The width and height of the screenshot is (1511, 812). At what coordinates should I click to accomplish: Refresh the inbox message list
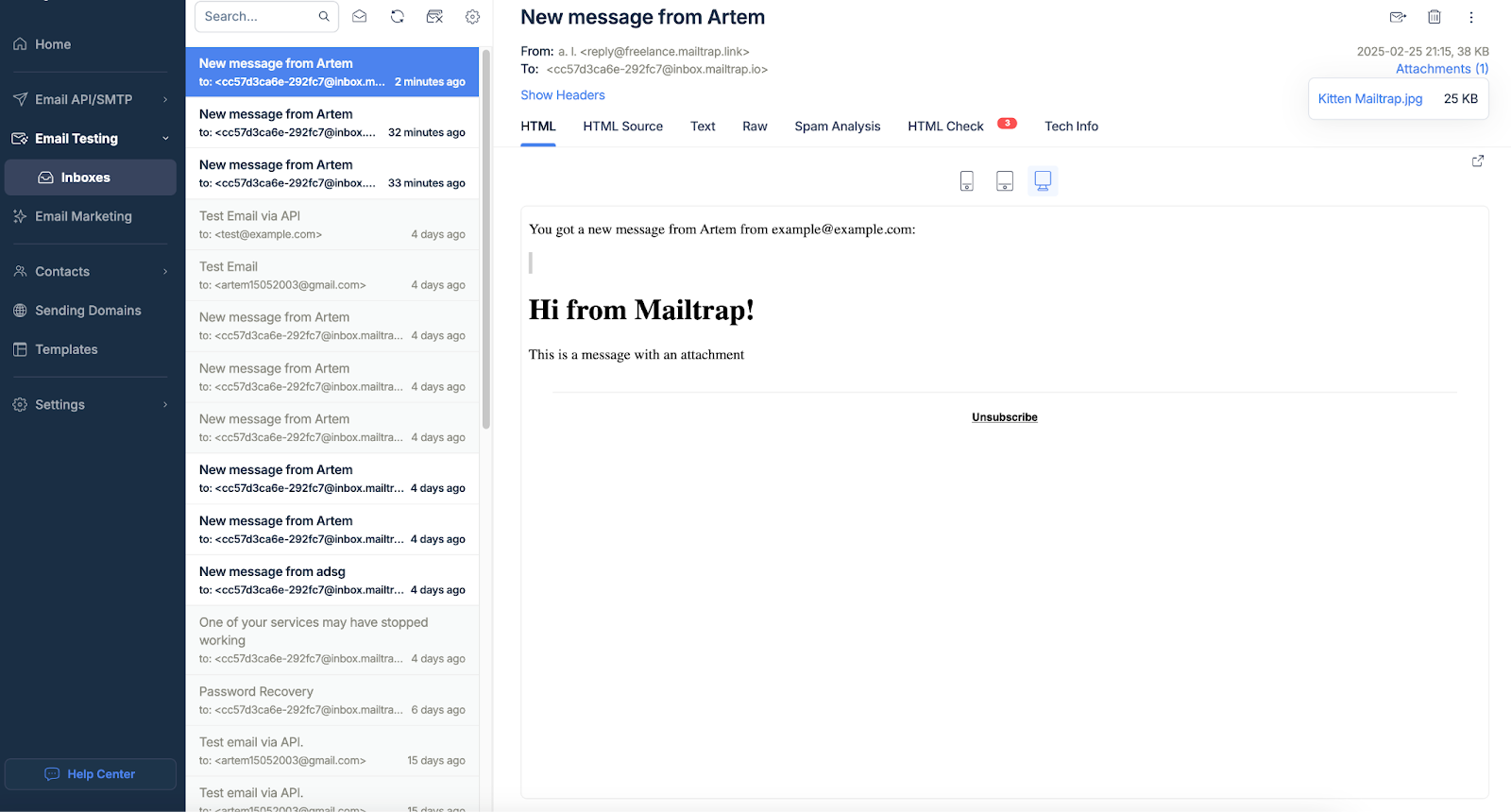pyautogui.click(x=398, y=16)
